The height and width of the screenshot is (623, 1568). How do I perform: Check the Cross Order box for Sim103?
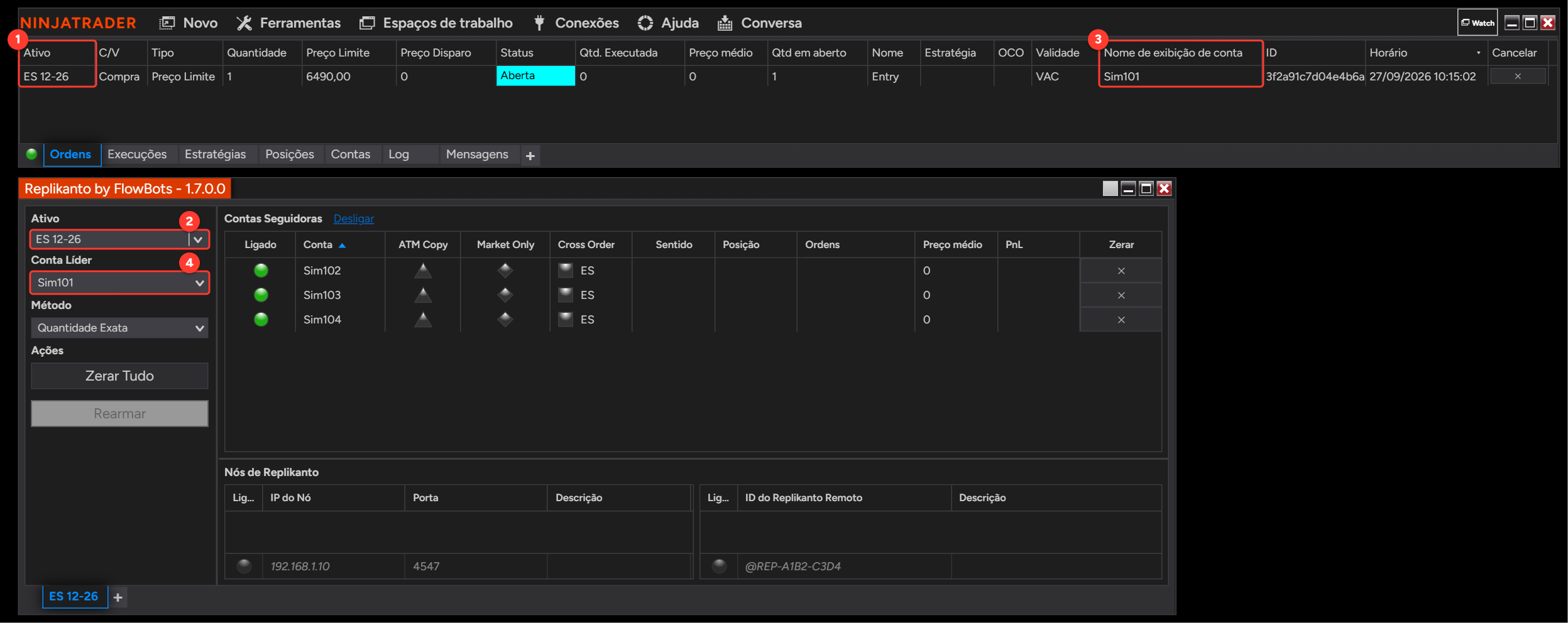tap(566, 295)
